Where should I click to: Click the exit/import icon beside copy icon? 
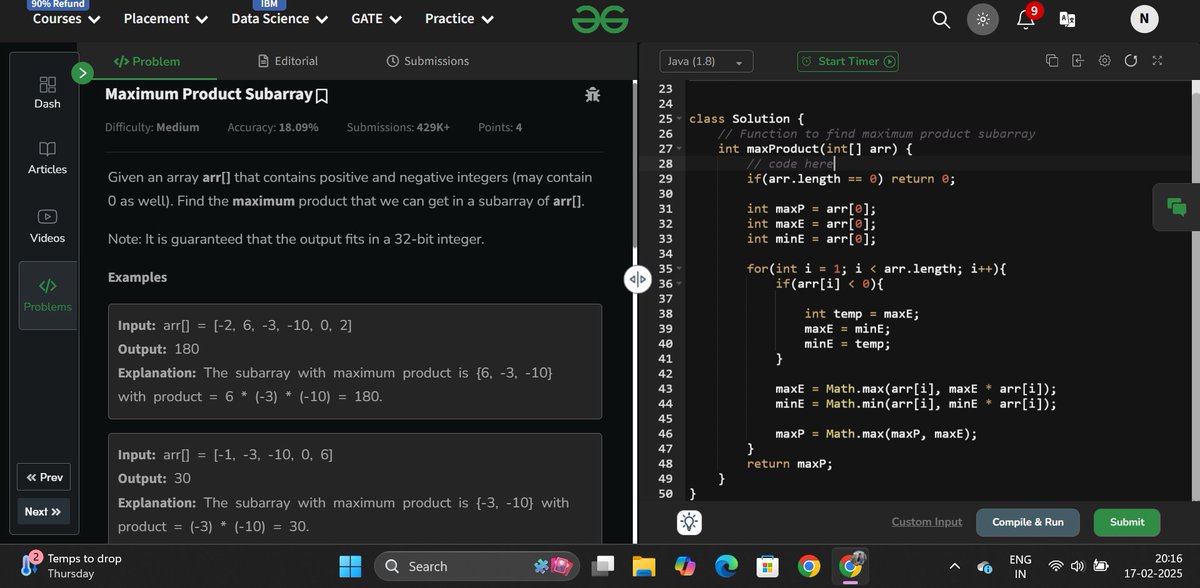click(x=1077, y=61)
